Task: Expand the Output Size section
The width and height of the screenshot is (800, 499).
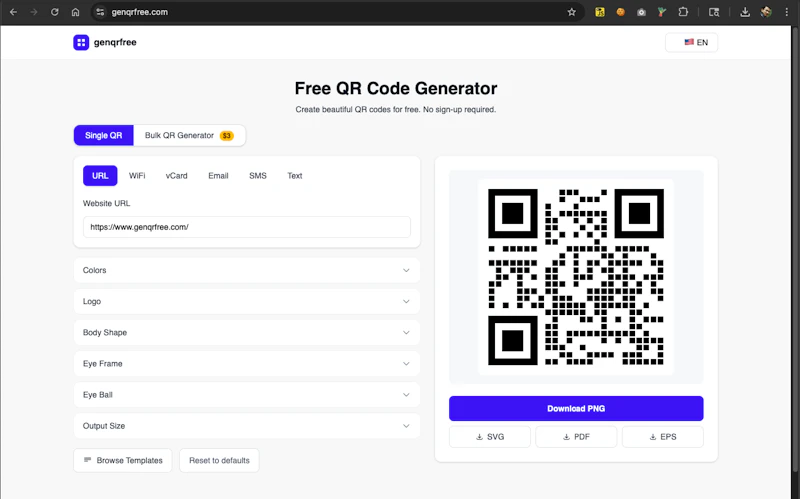Action: [x=247, y=426]
